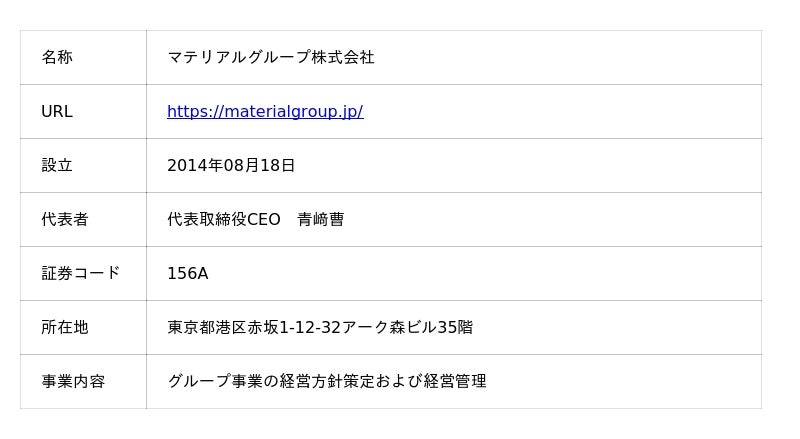Select the 証券コード label cell

coord(81,274)
